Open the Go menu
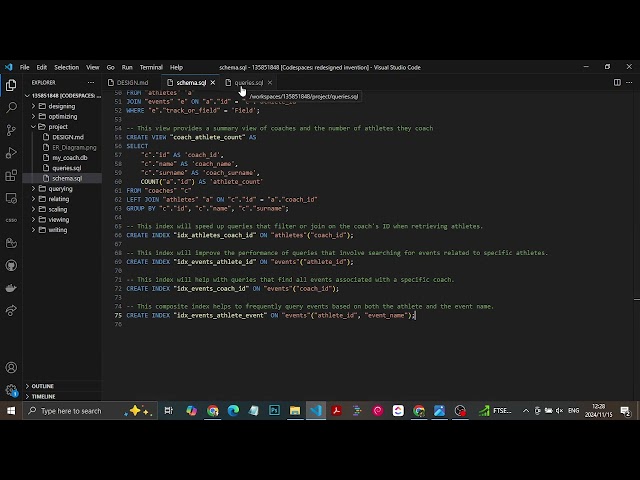Screen dimensions: 640x480 111,67
